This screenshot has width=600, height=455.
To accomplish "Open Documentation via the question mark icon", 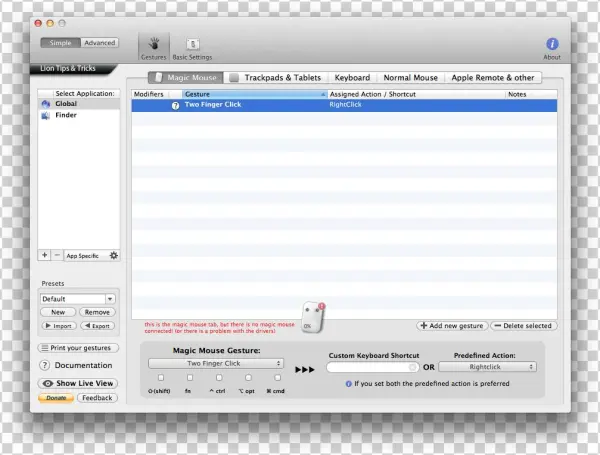I will 45,365.
